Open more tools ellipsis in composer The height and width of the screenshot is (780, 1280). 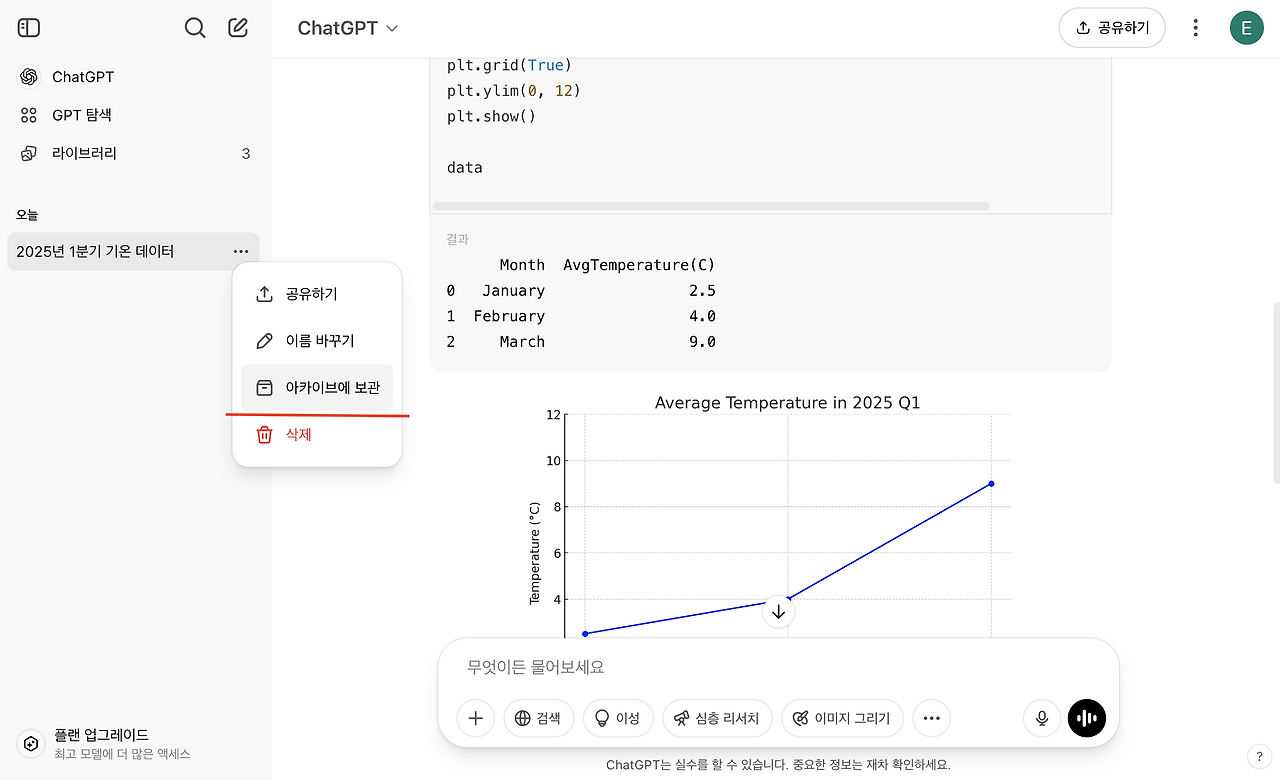[x=932, y=718]
